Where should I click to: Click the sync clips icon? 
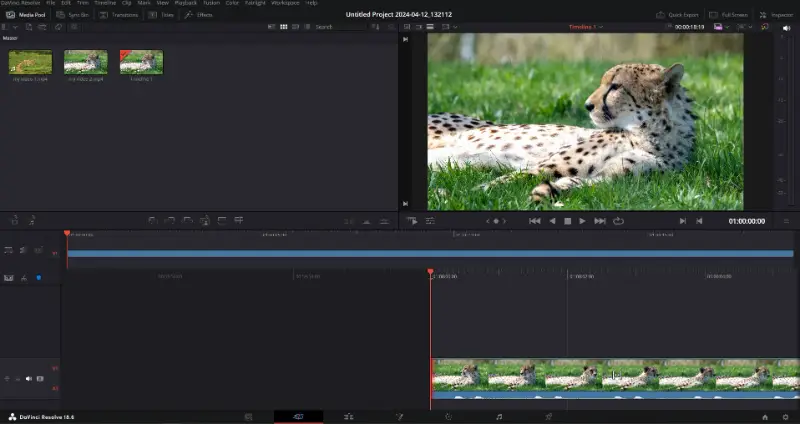point(59,27)
